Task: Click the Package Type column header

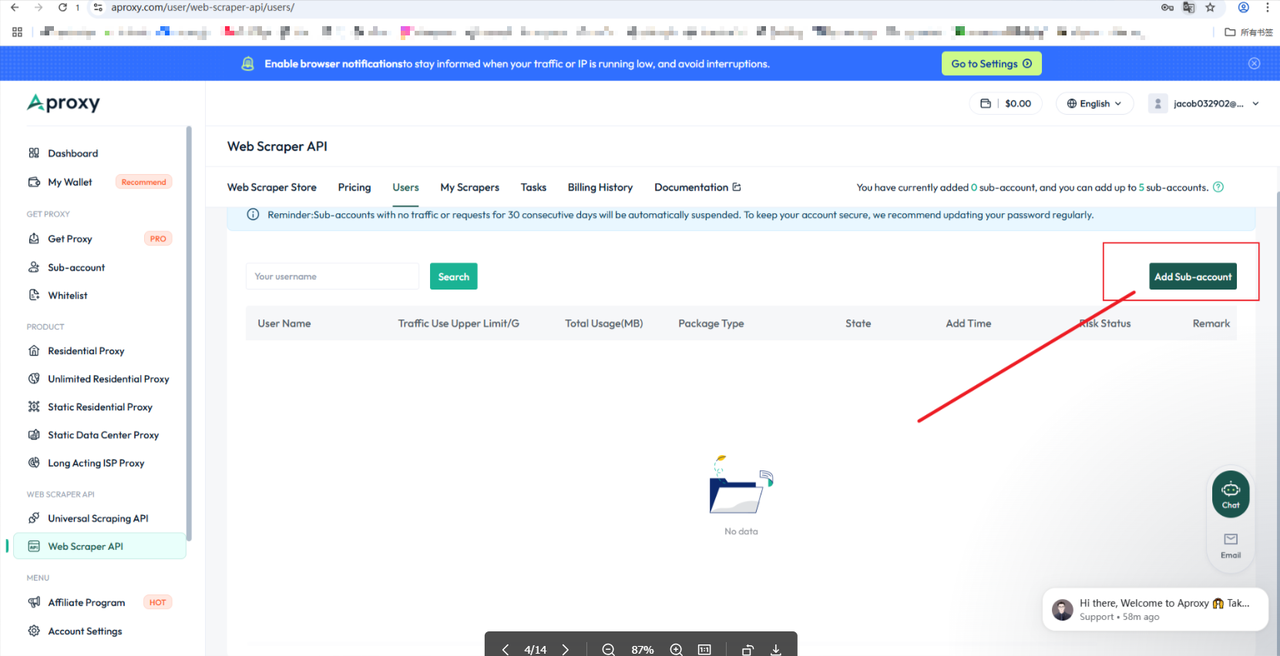Action: click(x=711, y=323)
